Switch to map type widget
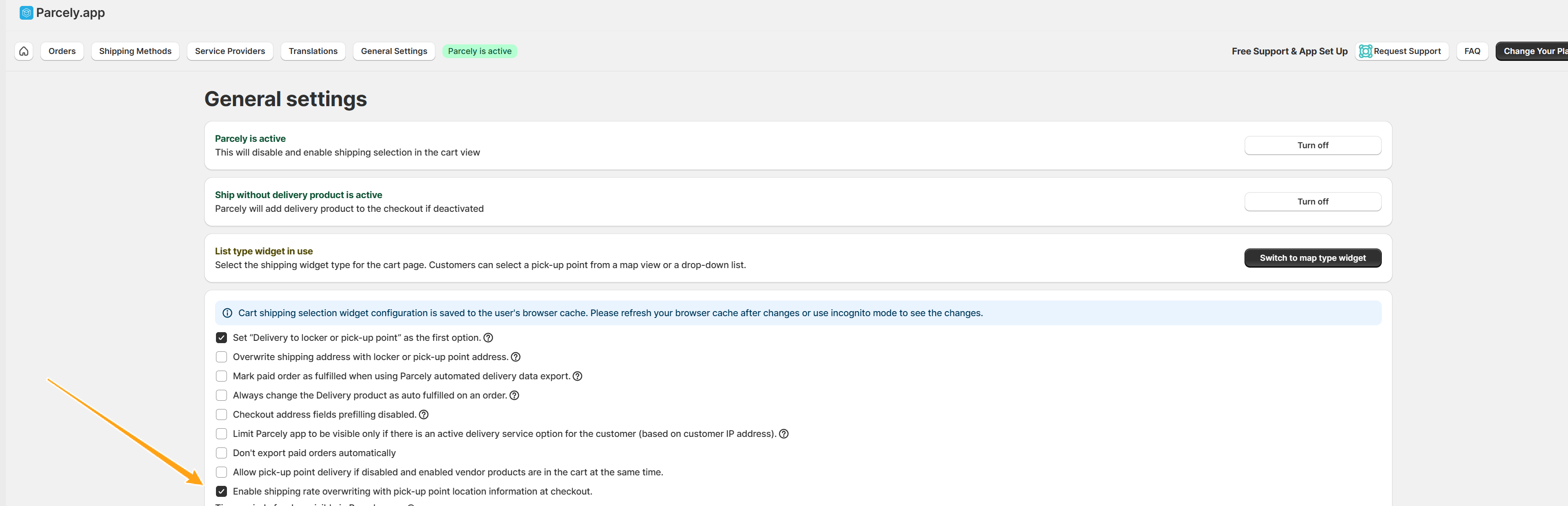1568x506 pixels. (x=1312, y=258)
